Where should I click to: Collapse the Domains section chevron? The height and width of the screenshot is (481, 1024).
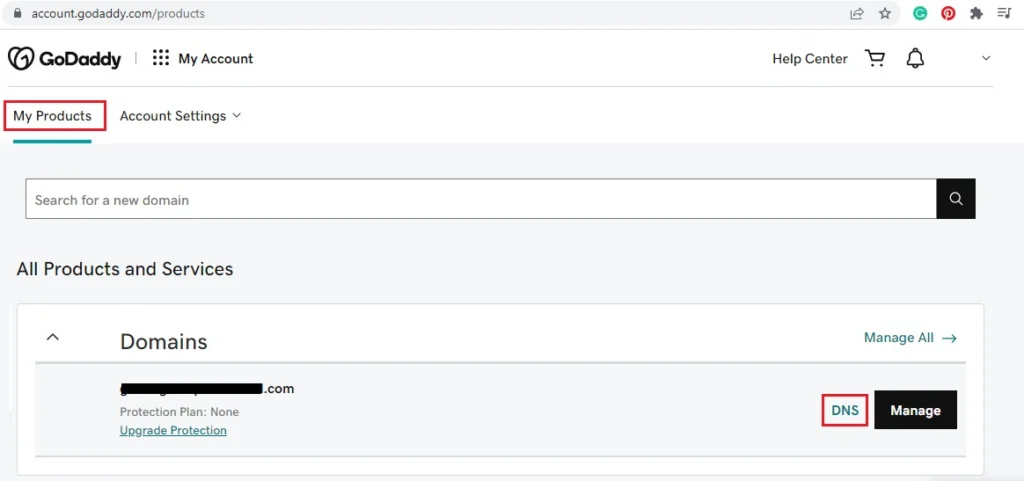coord(53,337)
